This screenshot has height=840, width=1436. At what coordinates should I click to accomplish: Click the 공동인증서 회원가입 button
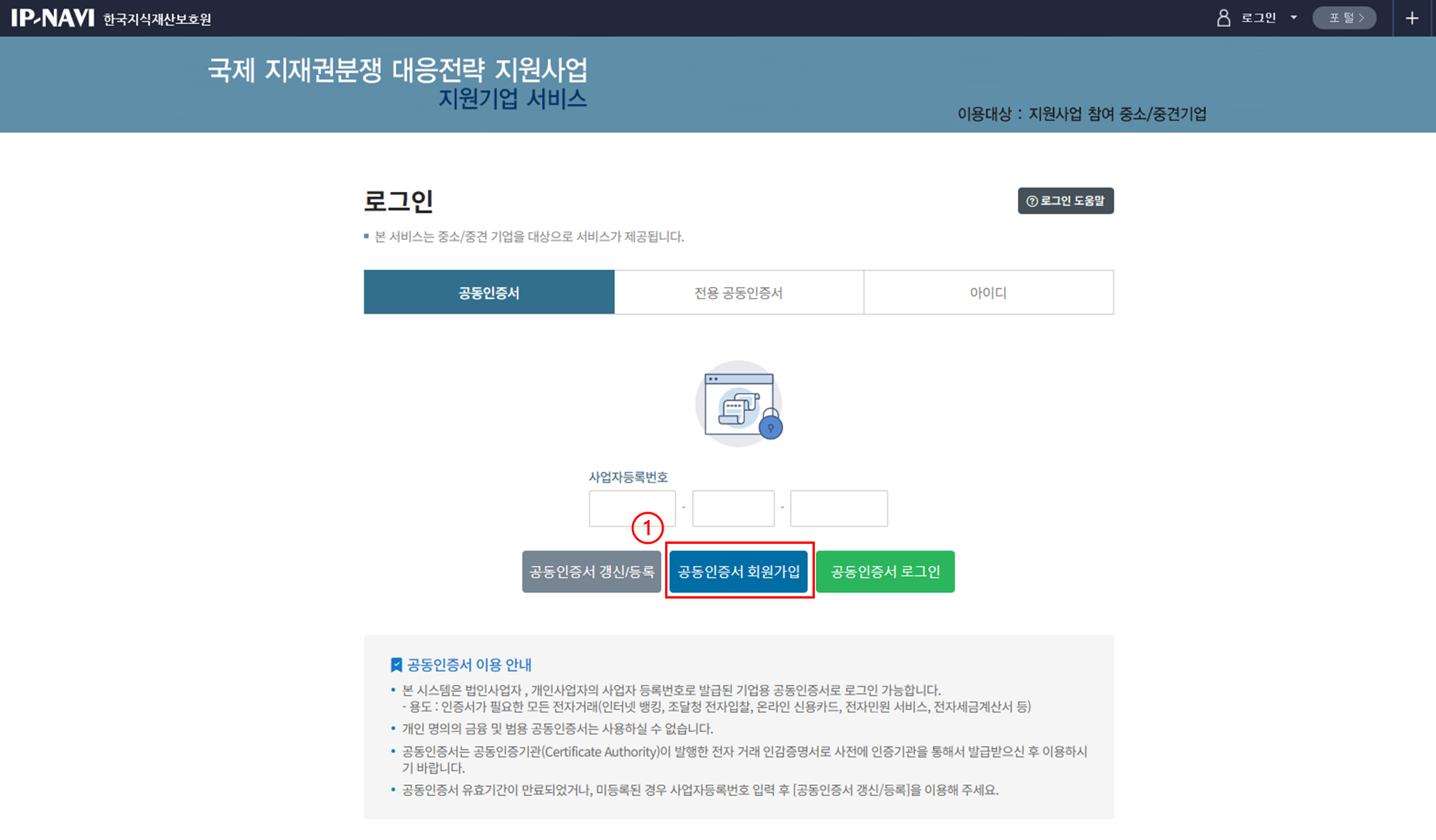(738, 572)
